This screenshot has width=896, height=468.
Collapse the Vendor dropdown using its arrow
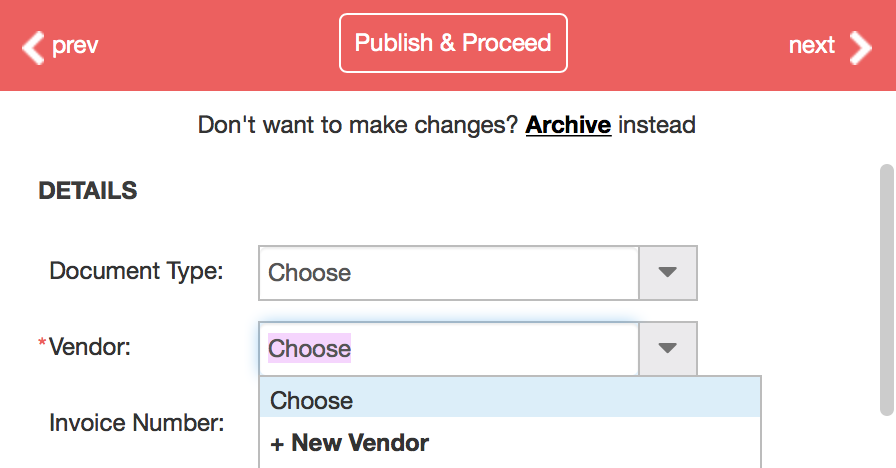667,348
